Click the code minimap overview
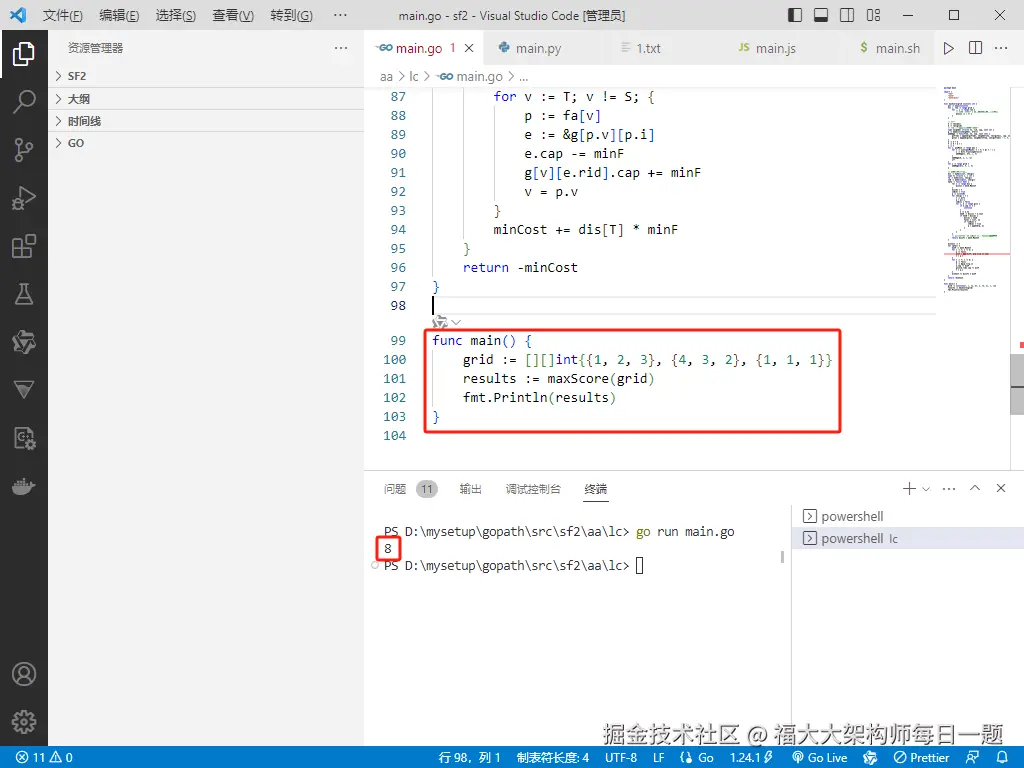This screenshot has height=768, width=1024. [x=976, y=189]
